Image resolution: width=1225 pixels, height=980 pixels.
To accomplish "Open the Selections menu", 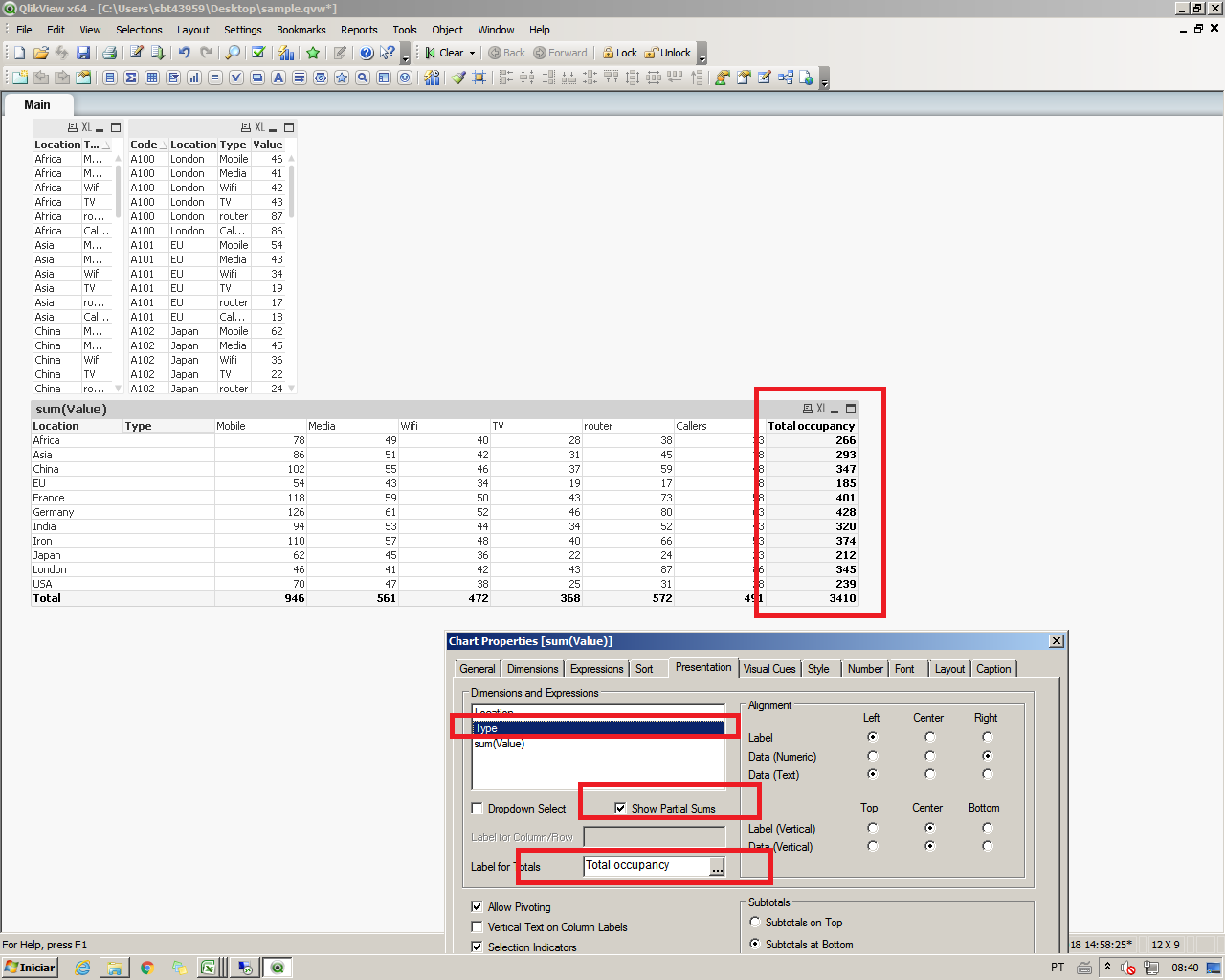I will 139,30.
